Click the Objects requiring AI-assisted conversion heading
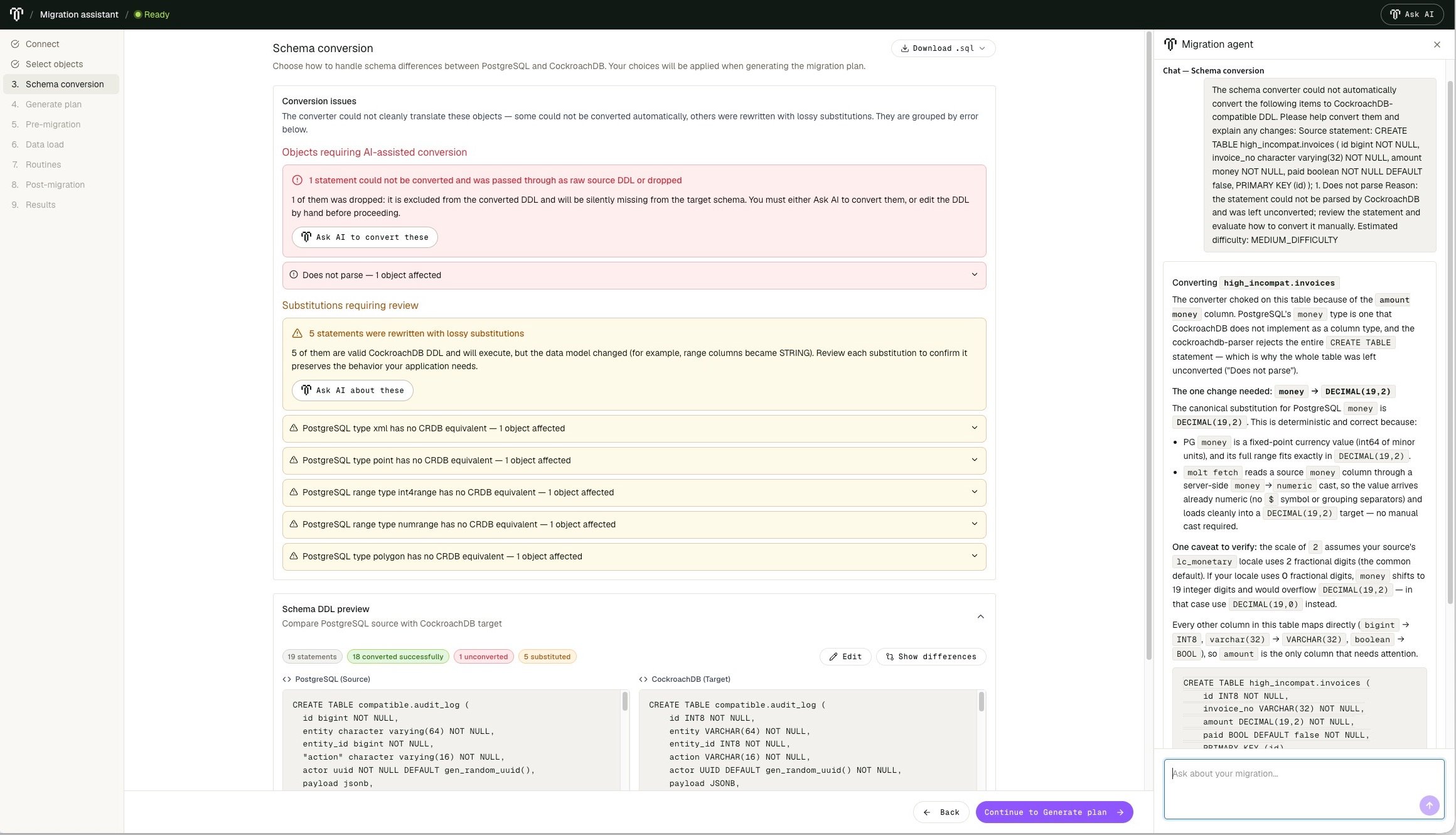Image resolution: width=1456 pixels, height=835 pixels. pos(375,153)
